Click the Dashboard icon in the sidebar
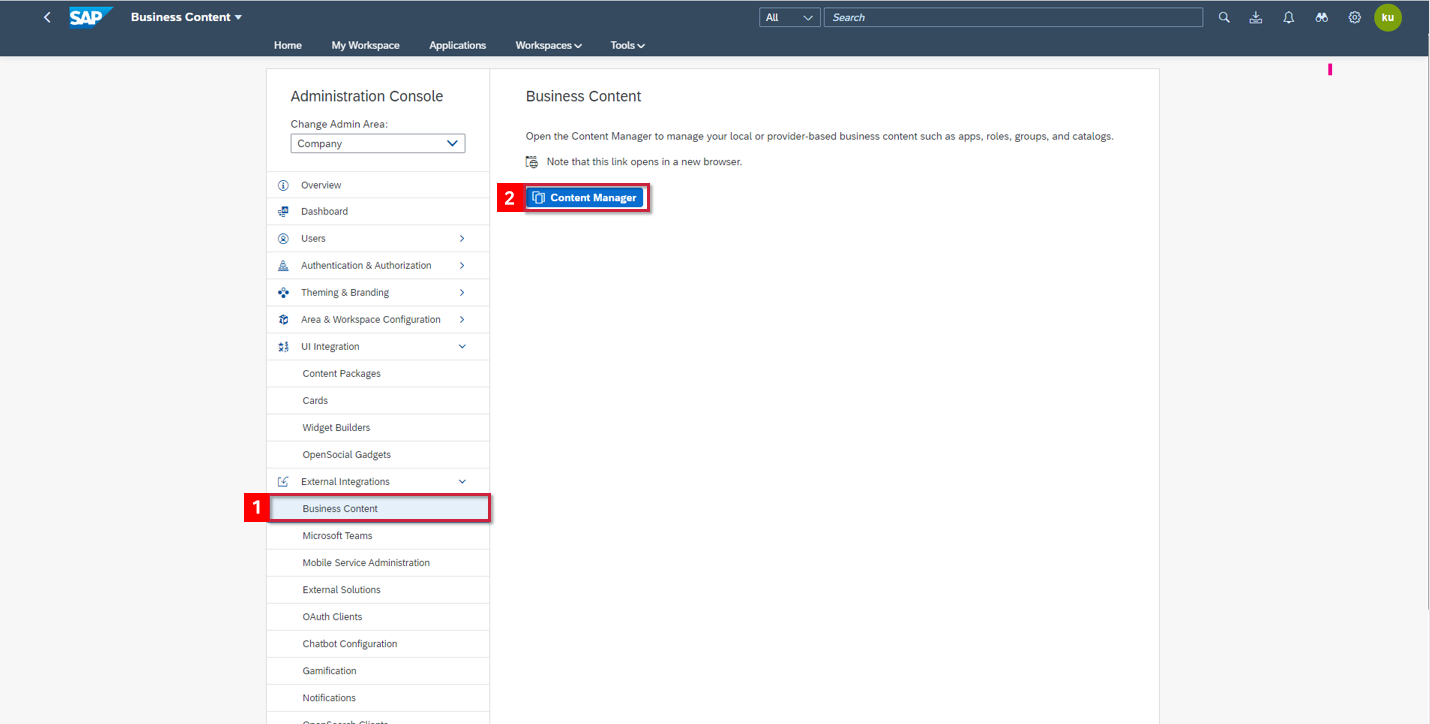 [x=283, y=212]
